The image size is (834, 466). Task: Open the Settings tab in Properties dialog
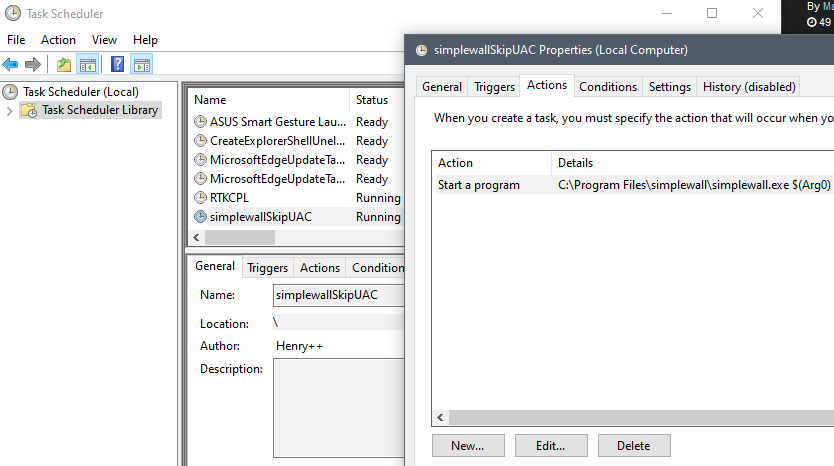click(x=669, y=87)
